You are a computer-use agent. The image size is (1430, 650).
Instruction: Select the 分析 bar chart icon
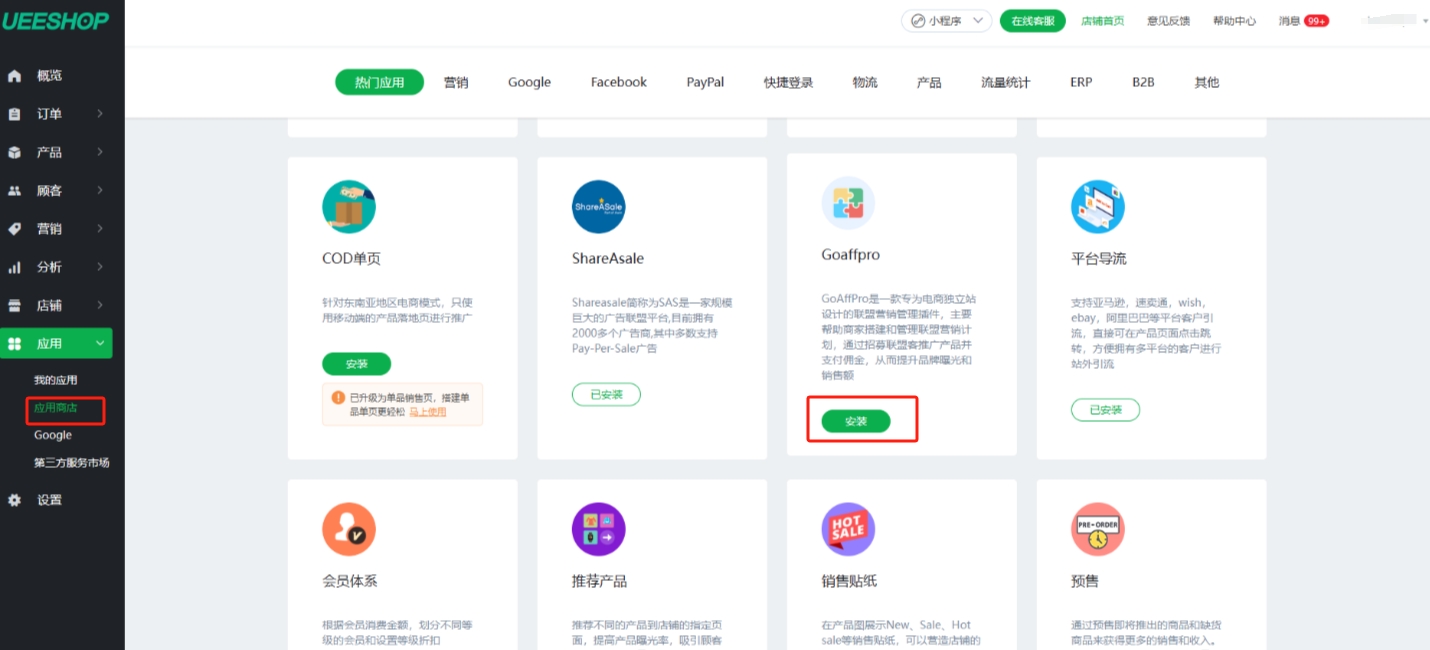pos(15,267)
